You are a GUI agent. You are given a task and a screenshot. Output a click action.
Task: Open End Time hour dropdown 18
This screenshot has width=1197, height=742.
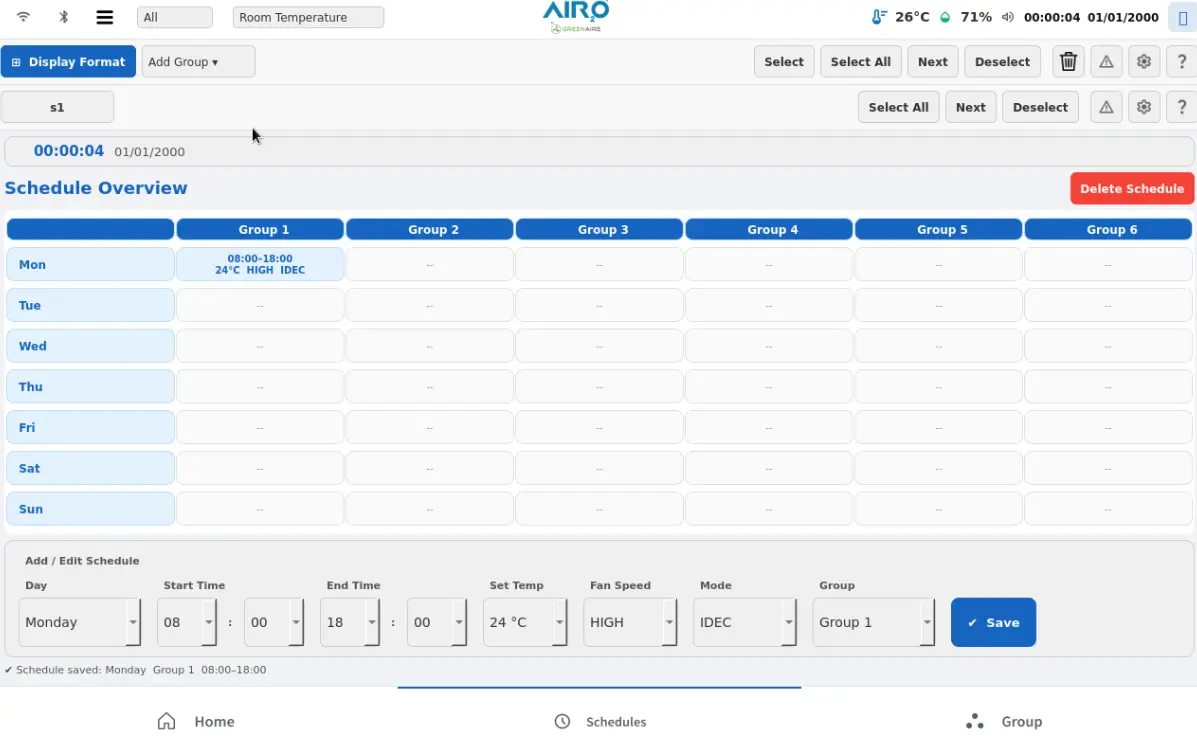350,622
